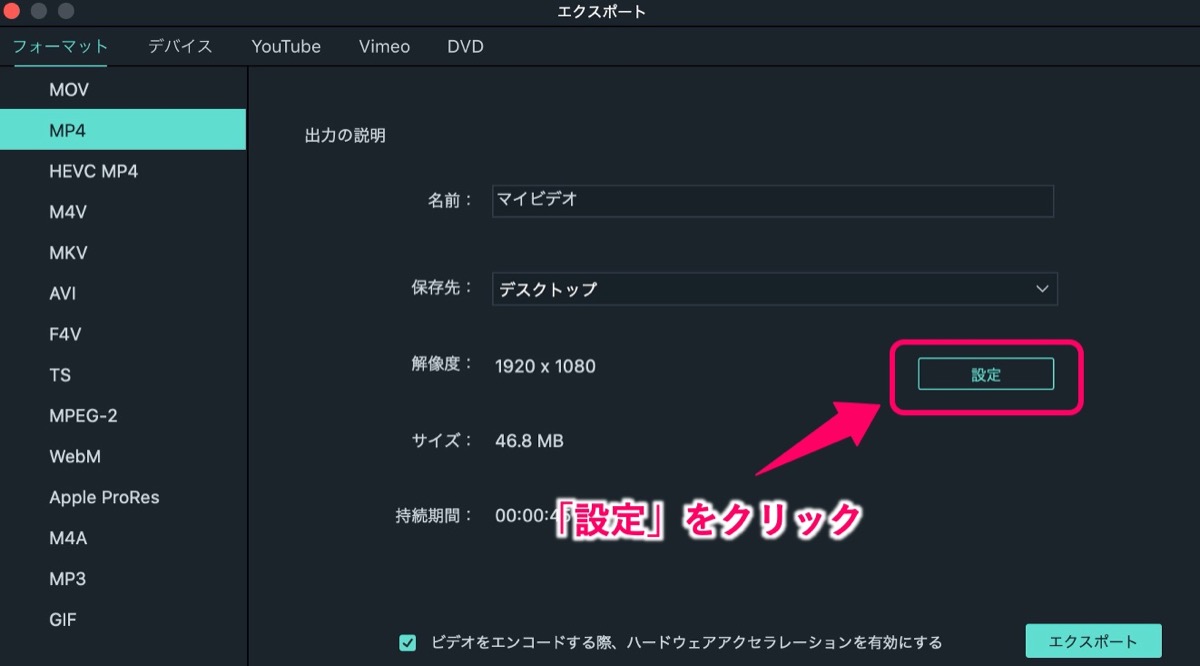Viewport: 1200px width, 666px height.
Task: Click the 出力の説明 heading
Action: [345, 135]
